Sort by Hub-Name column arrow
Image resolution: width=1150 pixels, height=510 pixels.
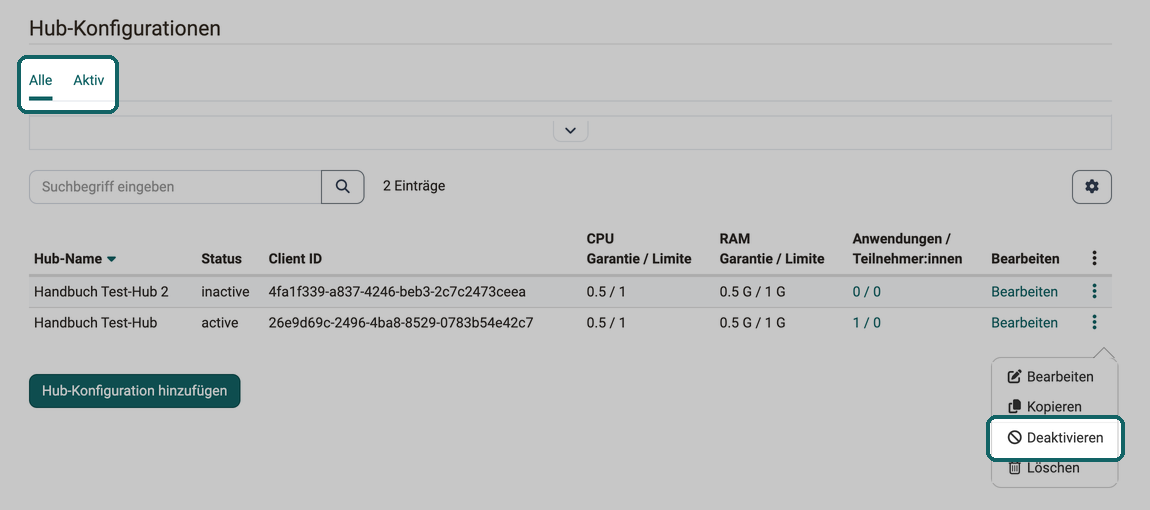111,259
